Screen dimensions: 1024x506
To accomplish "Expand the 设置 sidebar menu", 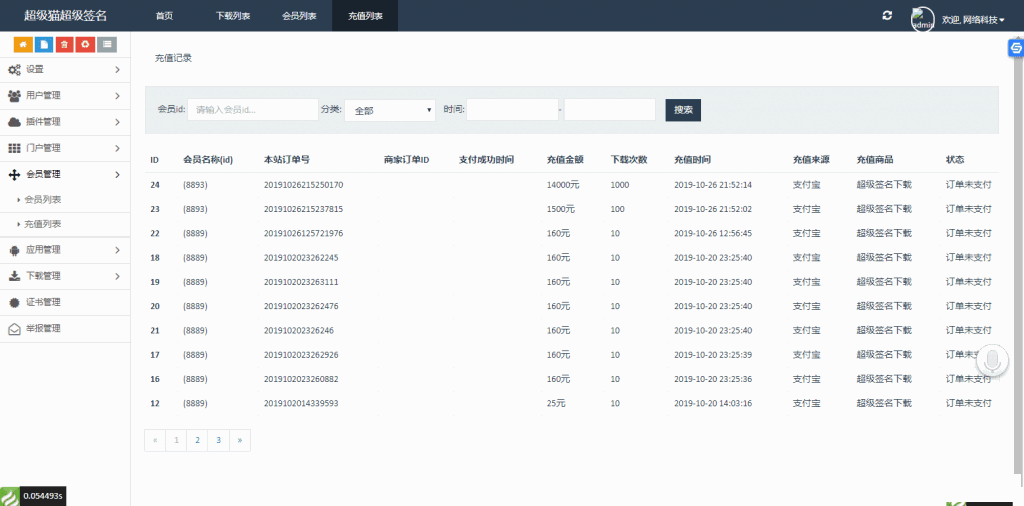I will (x=64, y=69).
